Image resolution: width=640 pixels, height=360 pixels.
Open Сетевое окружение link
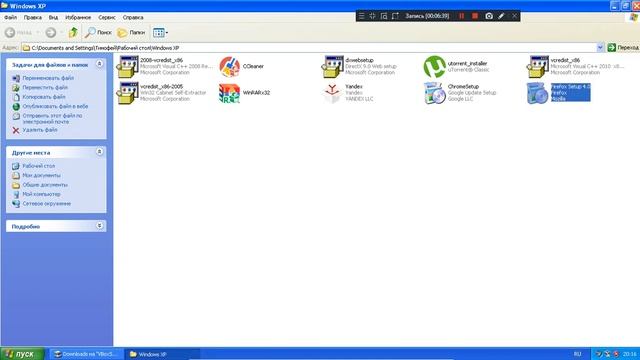tap(47, 203)
